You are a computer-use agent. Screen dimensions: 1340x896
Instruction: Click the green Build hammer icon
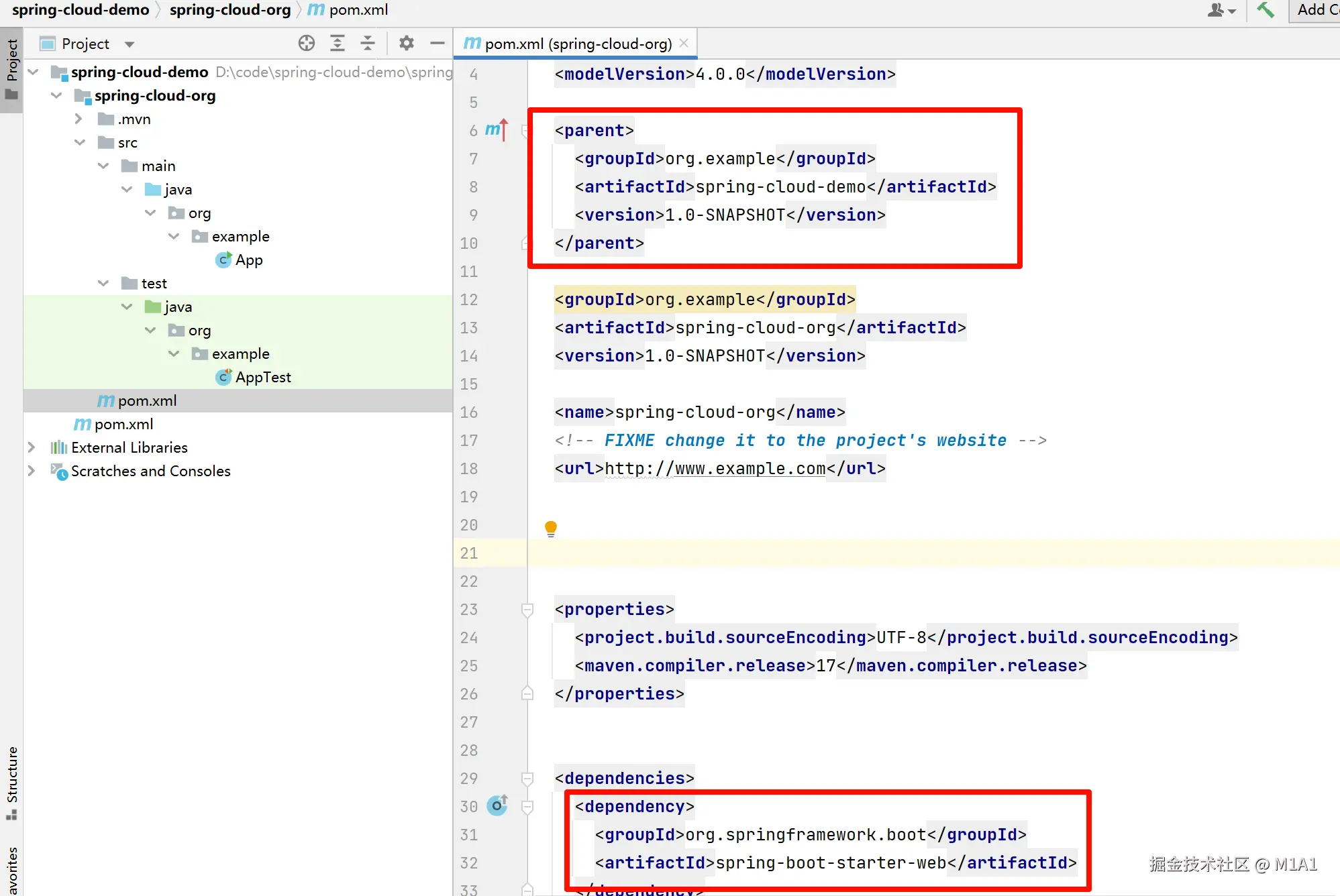(1265, 10)
